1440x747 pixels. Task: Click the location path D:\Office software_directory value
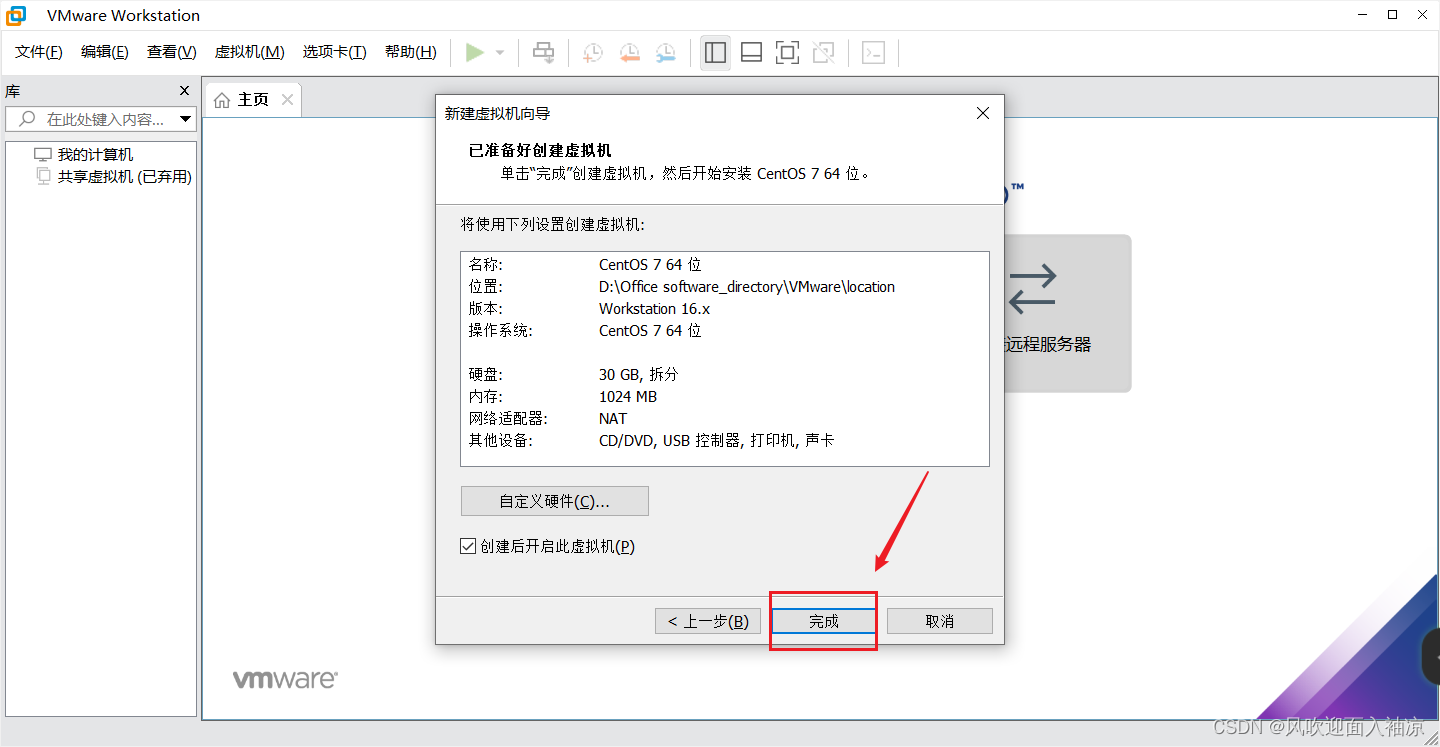tap(747, 287)
